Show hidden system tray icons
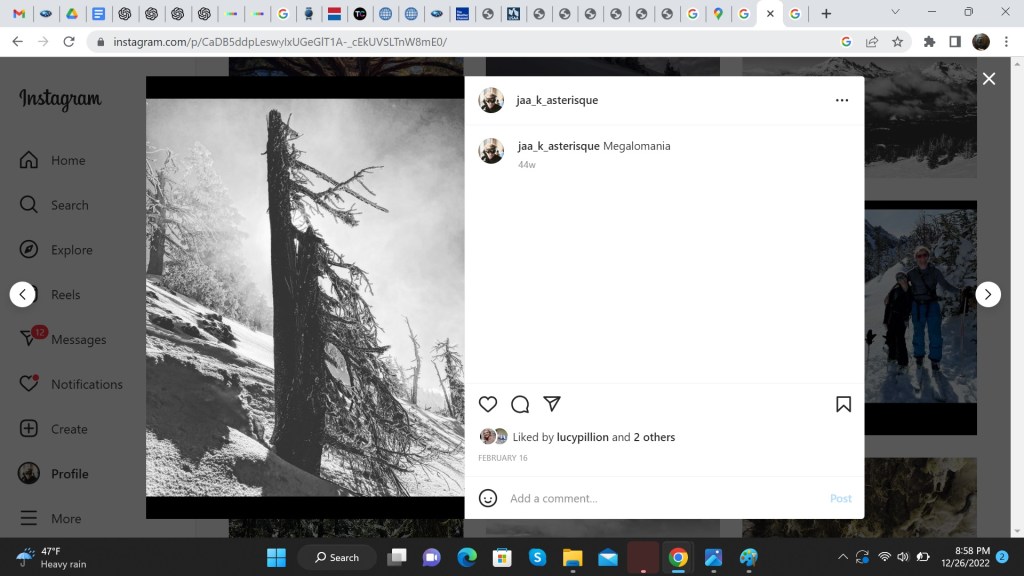 pos(842,557)
